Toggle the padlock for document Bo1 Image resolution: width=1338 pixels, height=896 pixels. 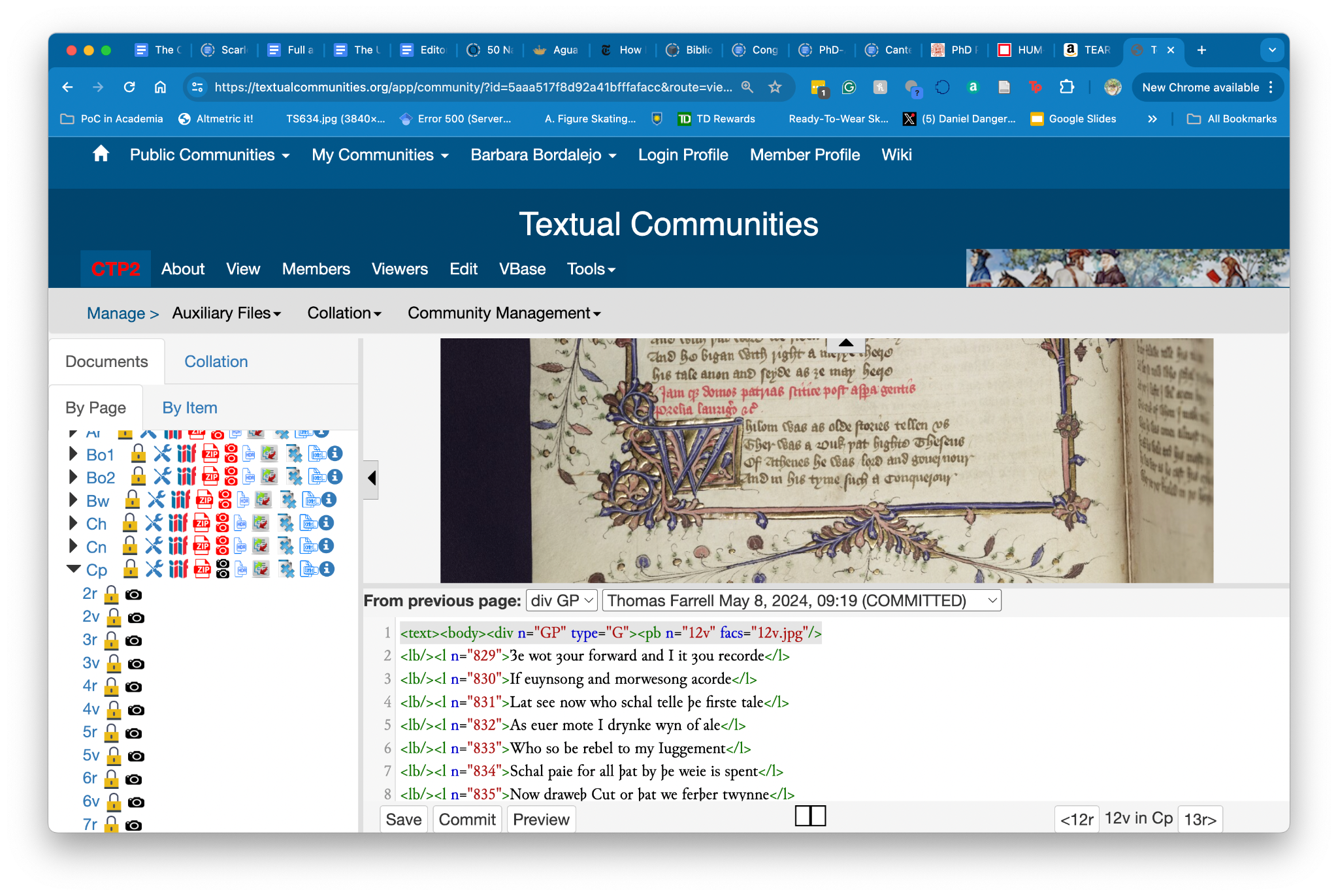[138, 453]
